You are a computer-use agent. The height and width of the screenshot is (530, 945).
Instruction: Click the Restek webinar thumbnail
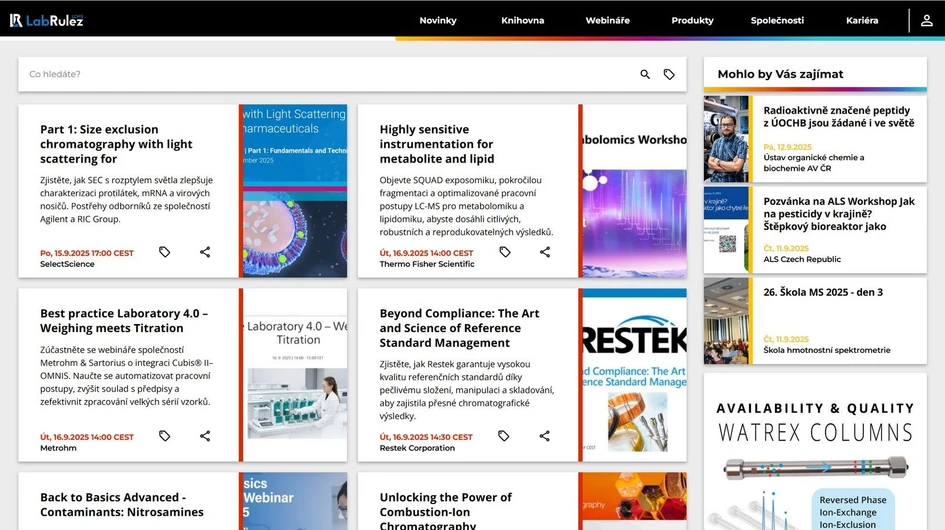click(634, 375)
